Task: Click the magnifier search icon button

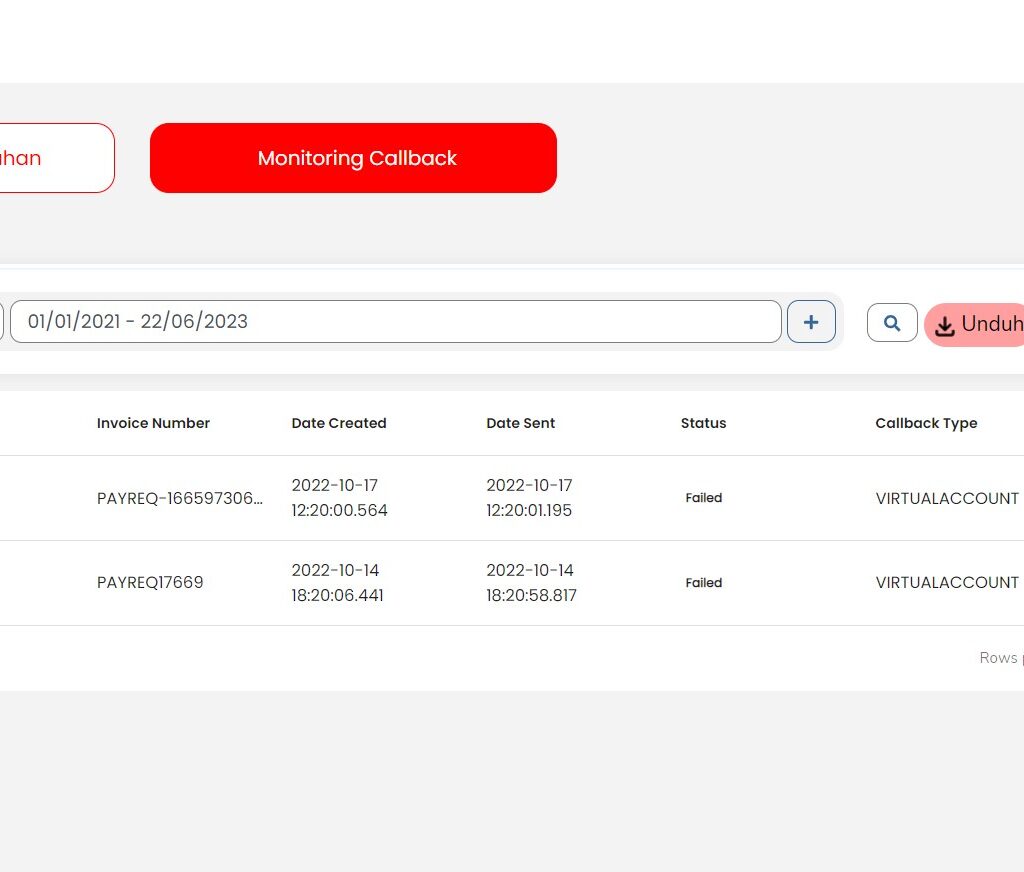Action: pos(892,323)
